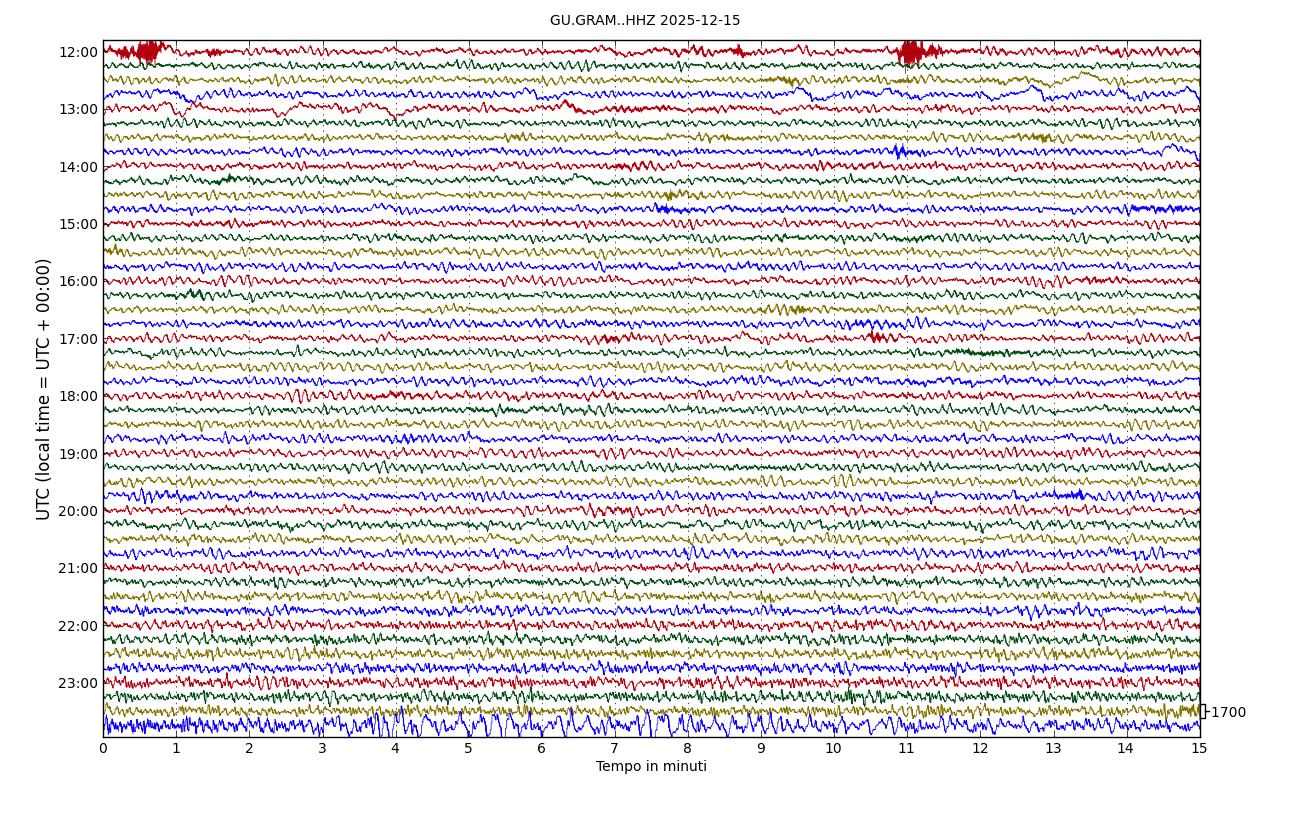Viewport: 1290px width, 819px height.
Task: Click the 'Tempo in minuti' x-axis label
Action: (x=651, y=767)
